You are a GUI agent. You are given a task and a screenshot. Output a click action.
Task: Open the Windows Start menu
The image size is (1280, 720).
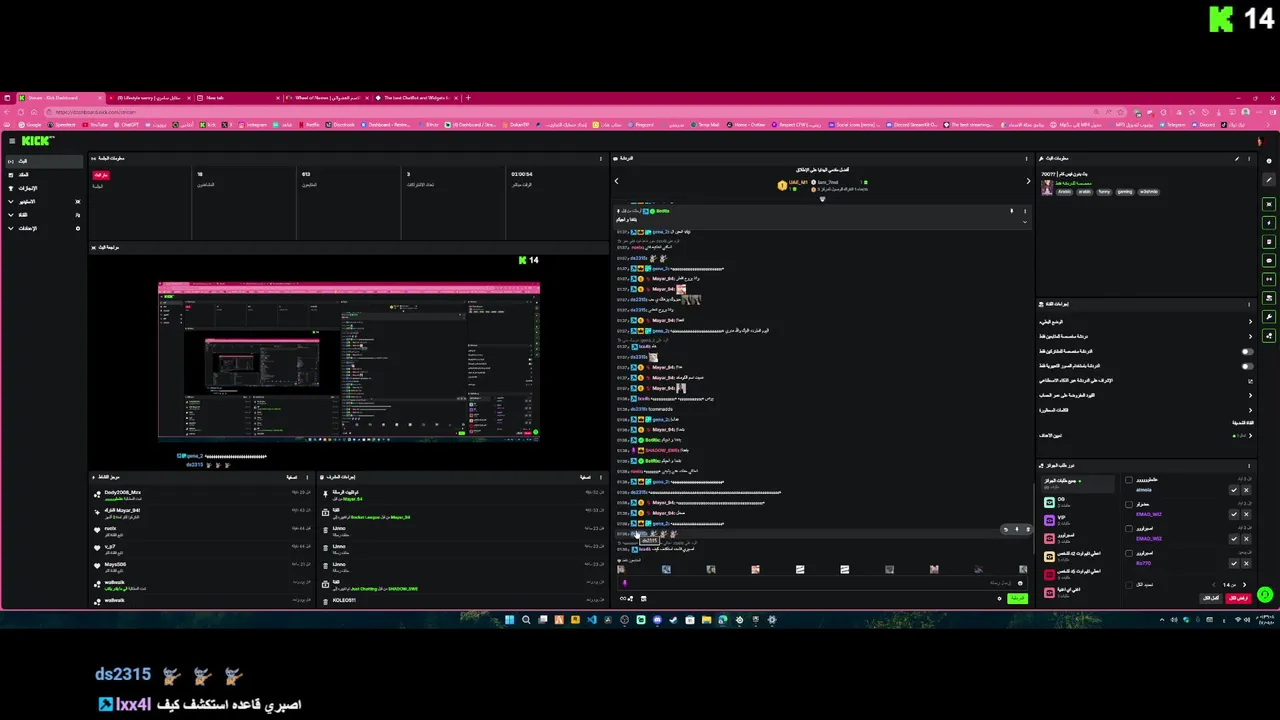click(x=509, y=620)
